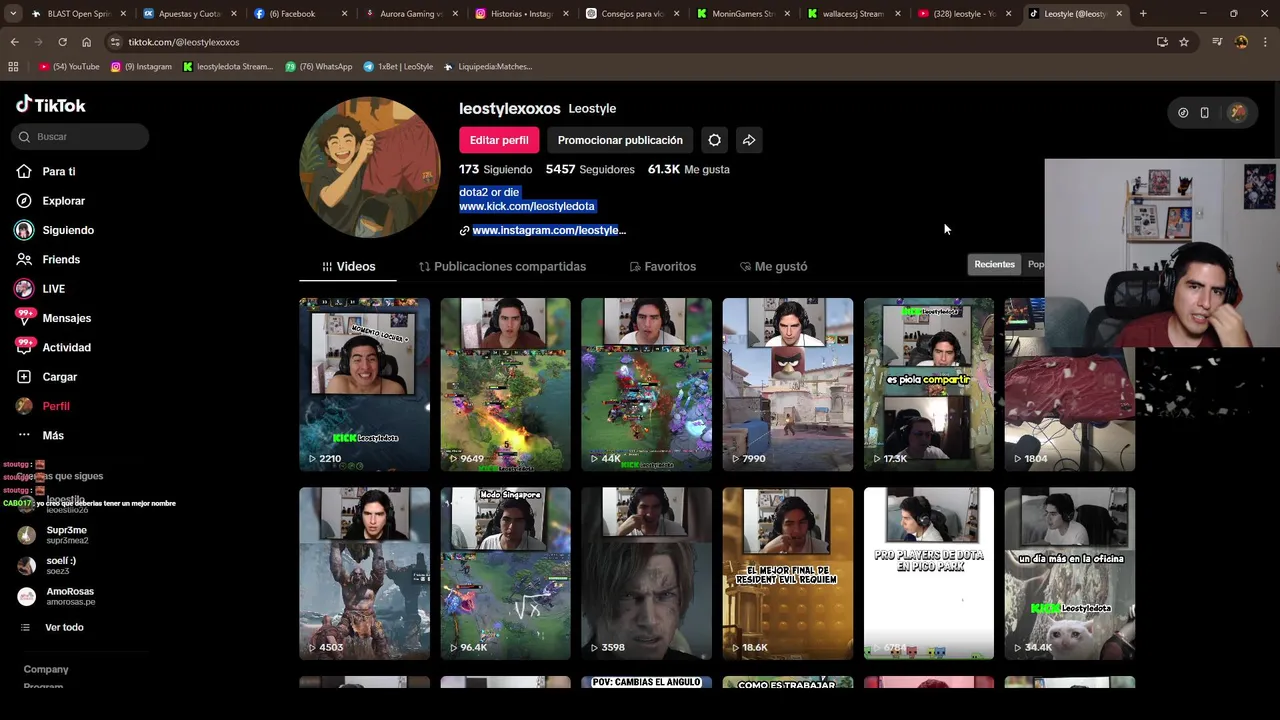The height and width of the screenshot is (720, 1280).
Task: Open YouTube bookmark
Action: tap(69, 67)
